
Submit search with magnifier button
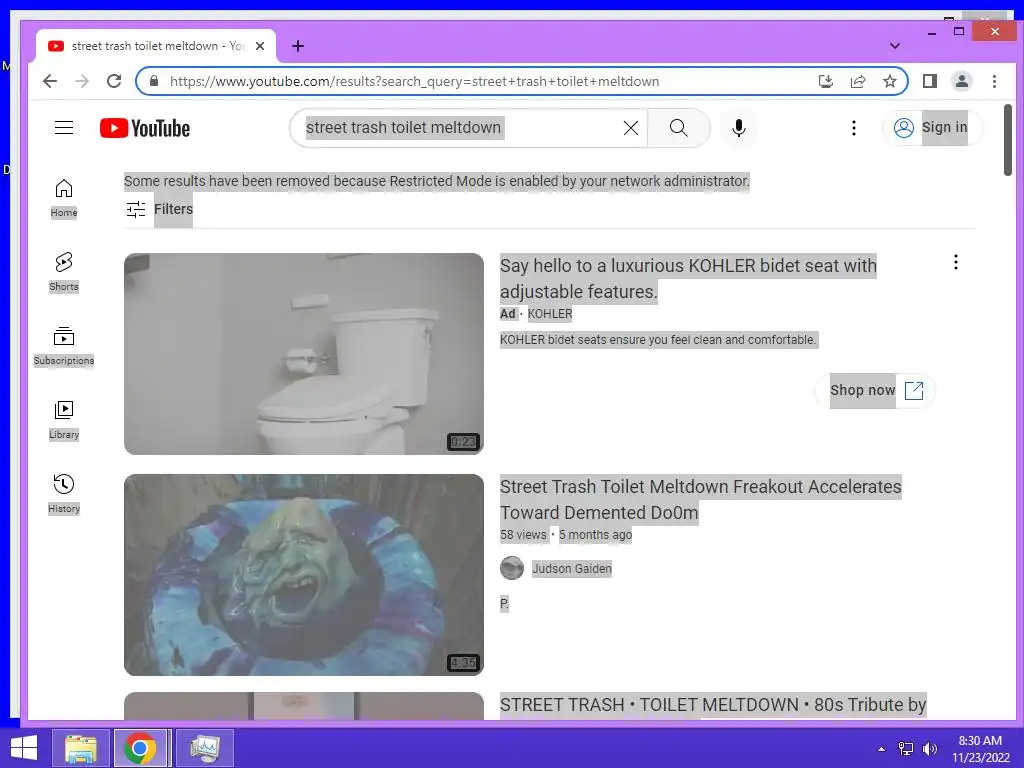(679, 128)
